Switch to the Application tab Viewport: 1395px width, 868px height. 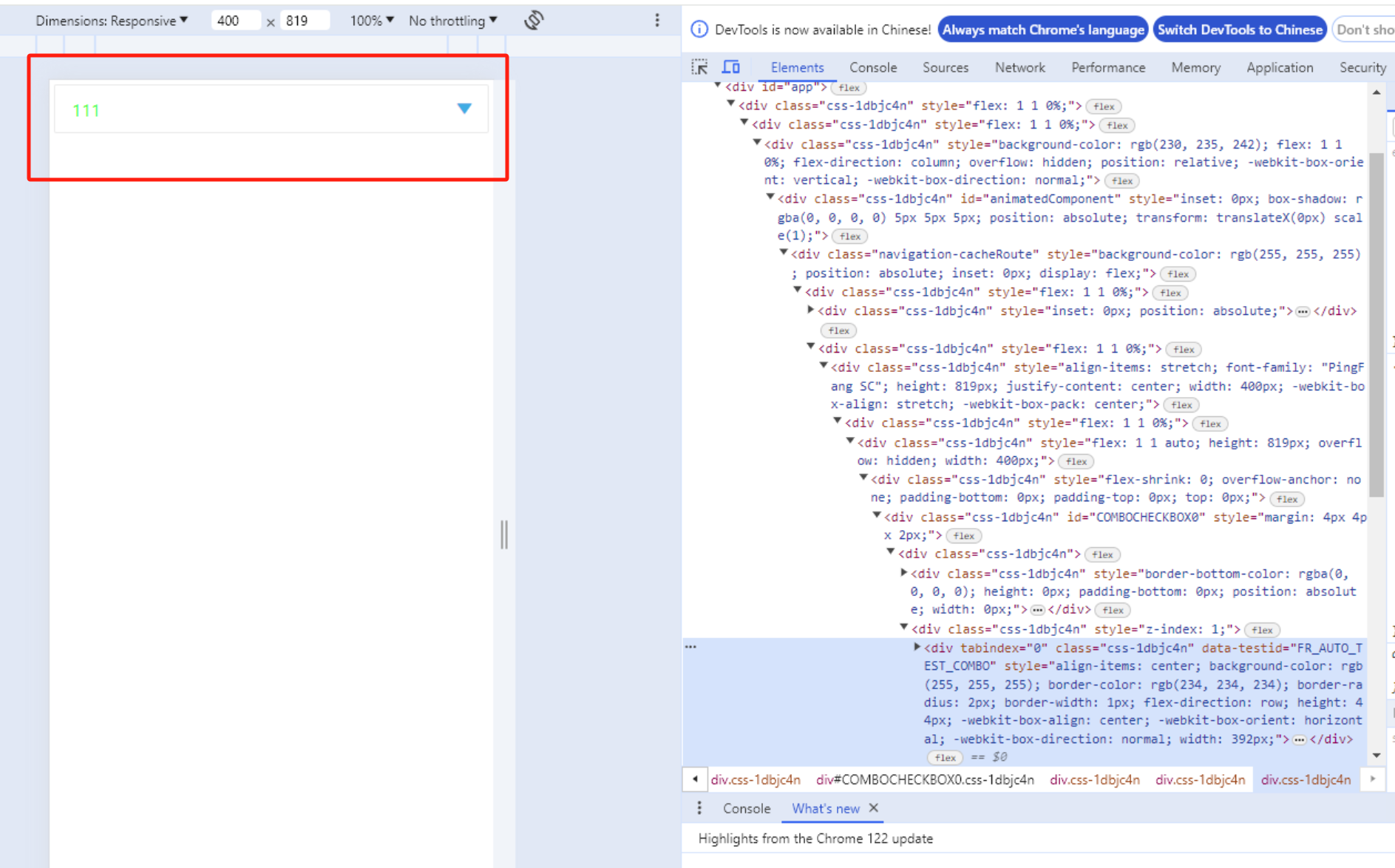(x=1280, y=67)
